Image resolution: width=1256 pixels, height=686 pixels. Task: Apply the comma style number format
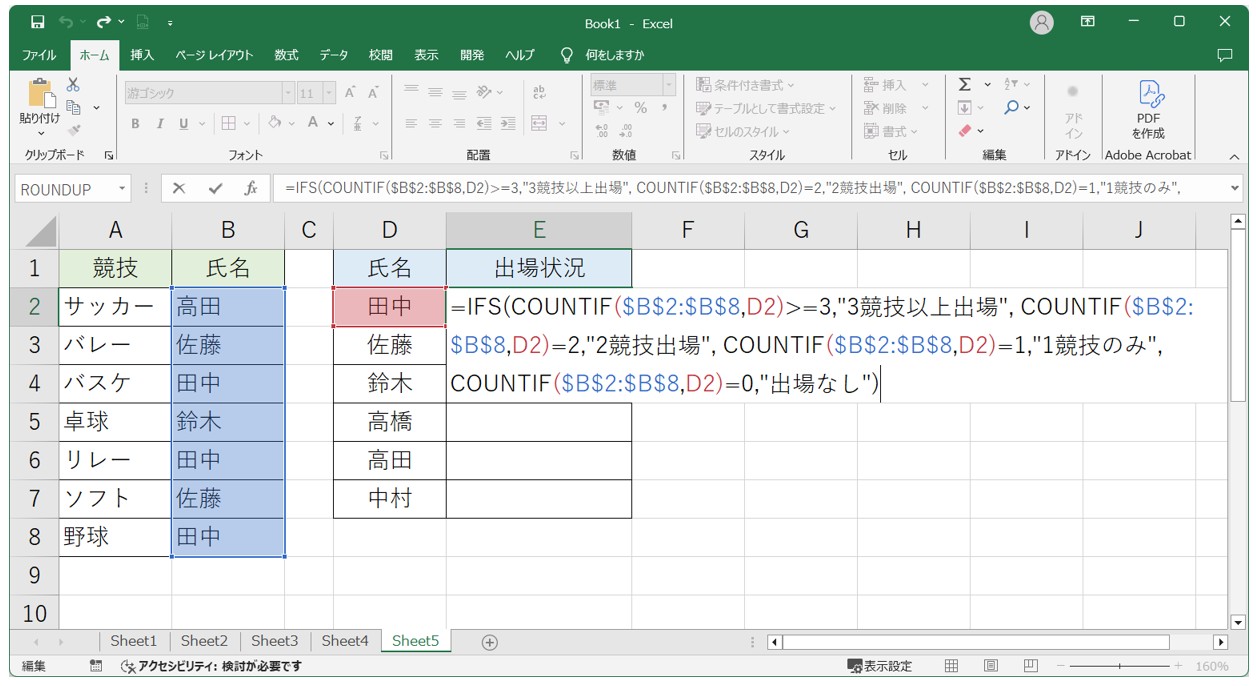tap(665, 108)
